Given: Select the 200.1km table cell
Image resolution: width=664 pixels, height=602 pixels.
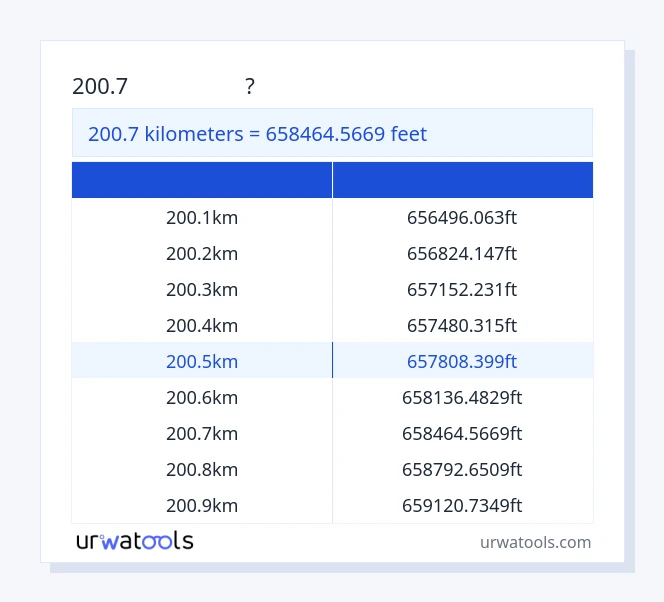Looking at the screenshot, I should (202, 217).
